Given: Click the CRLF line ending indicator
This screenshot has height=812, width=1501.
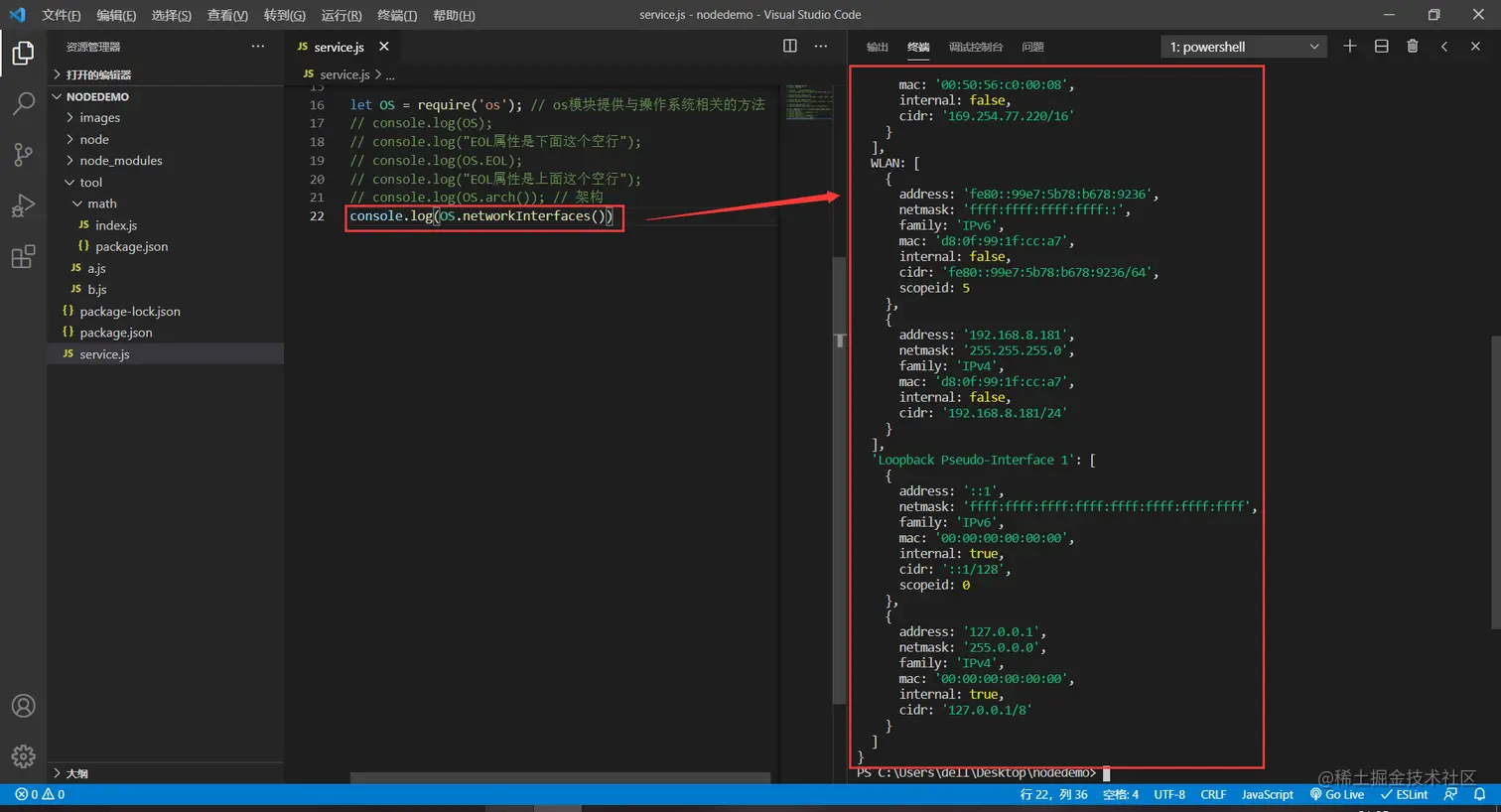Looking at the screenshot, I should click(1213, 794).
